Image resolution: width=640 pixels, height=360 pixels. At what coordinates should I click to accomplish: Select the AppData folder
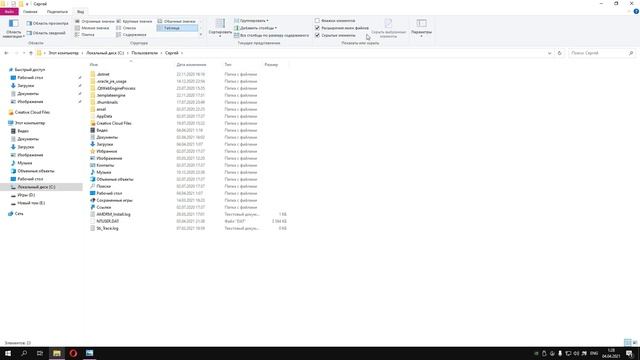click(x=104, y=116)
